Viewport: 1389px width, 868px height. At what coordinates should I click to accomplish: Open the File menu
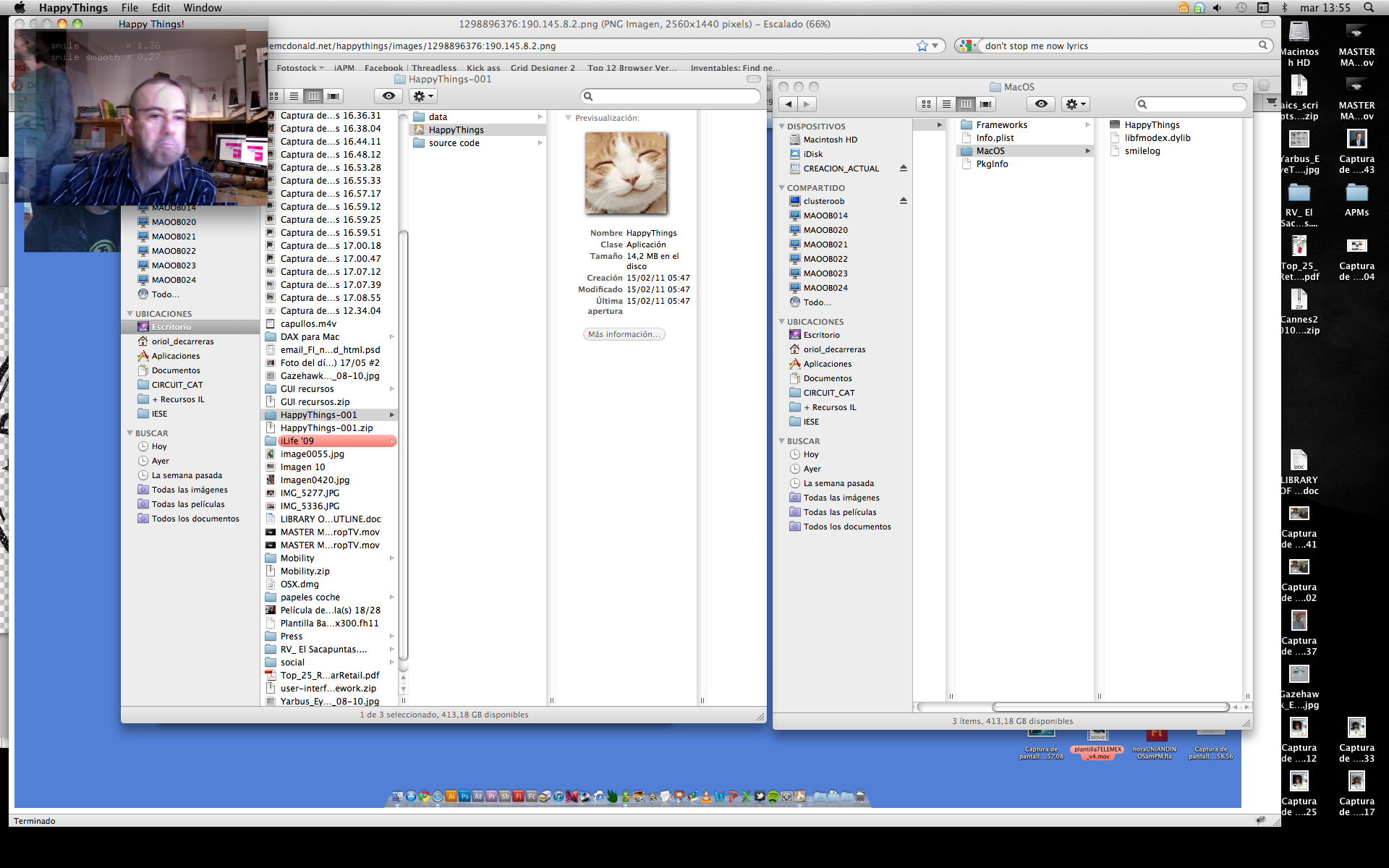pyautogui.click(x=129, y=7)
